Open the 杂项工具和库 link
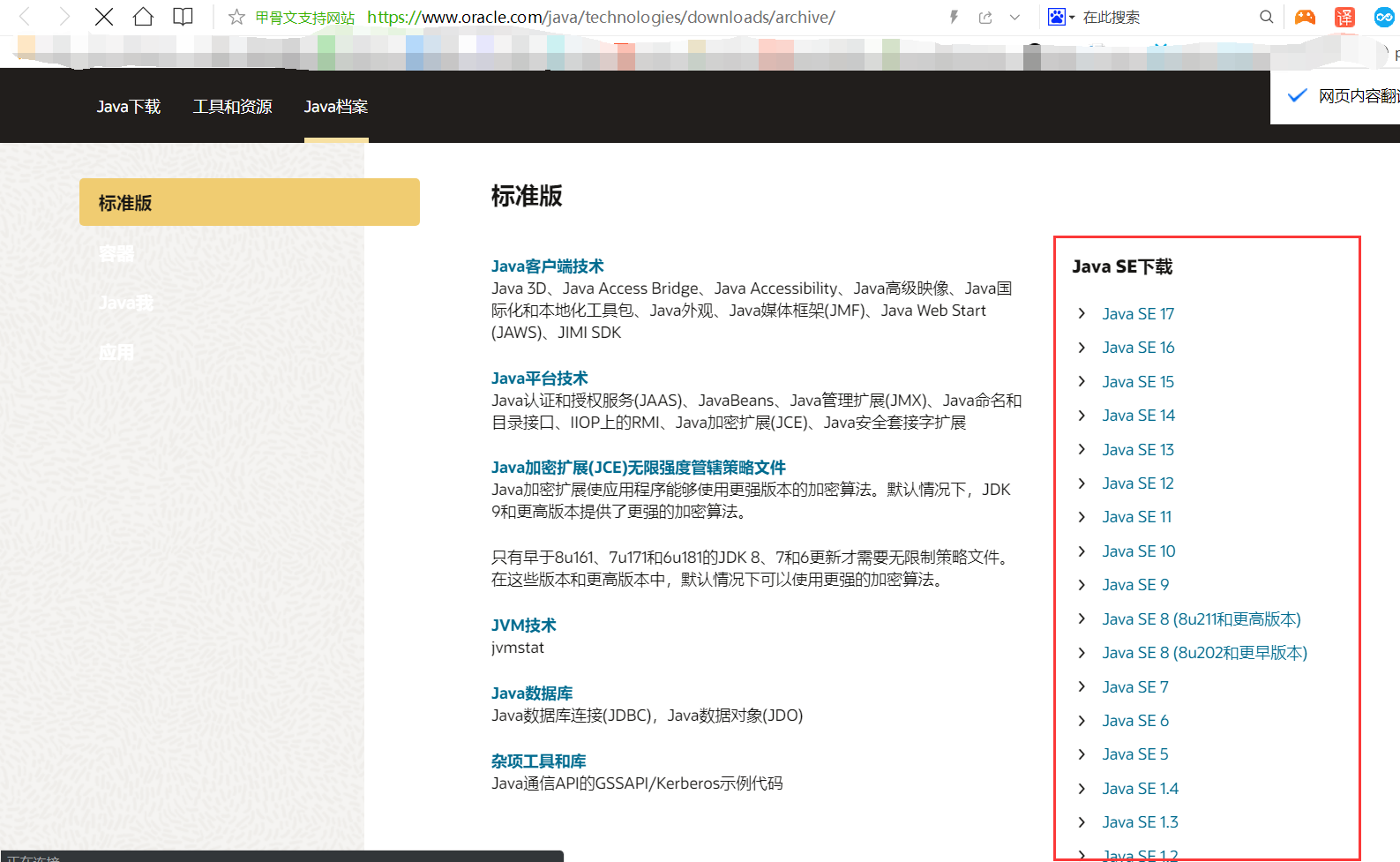The height and width of the screenshot is (862, 1400). (x=538, y=761)
